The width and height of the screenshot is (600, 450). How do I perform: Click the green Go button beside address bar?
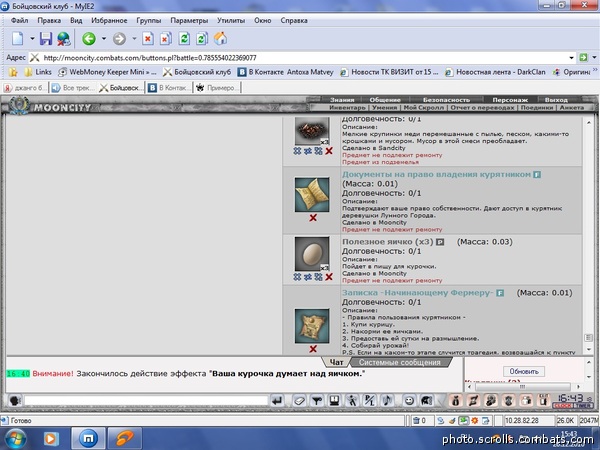583,58
